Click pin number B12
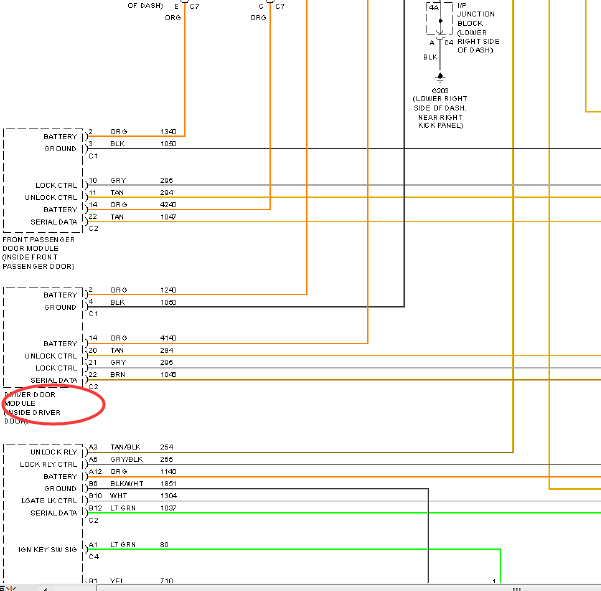 coord(95,508)
